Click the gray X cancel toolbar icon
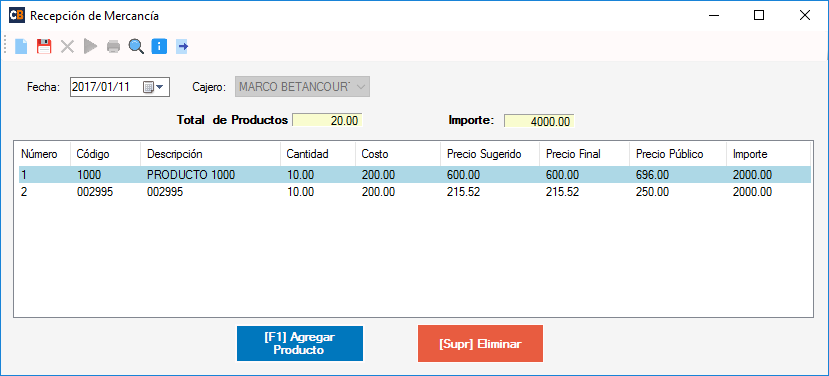The height and width of the screenshot is (376, 829). pos(67,47)
